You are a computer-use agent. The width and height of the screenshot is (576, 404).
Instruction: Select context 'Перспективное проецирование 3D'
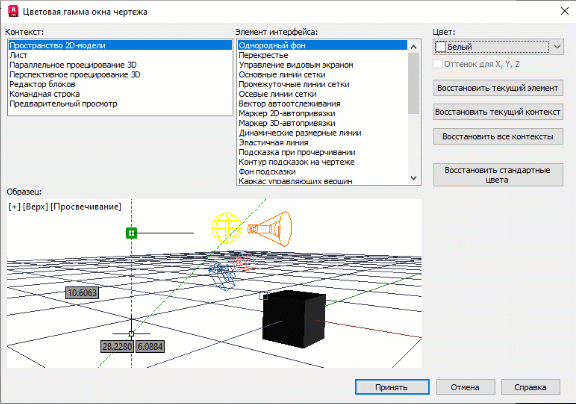(x=120, y=75)
